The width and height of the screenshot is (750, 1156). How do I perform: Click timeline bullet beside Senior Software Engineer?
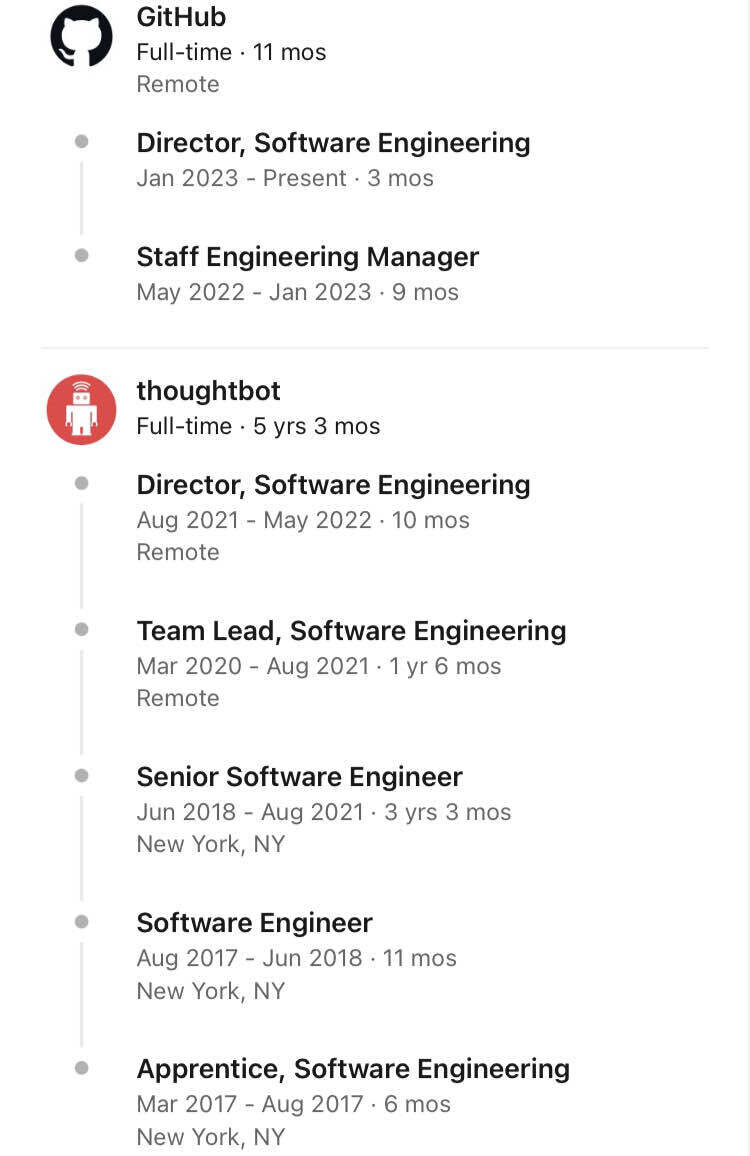tap(81, 775)
